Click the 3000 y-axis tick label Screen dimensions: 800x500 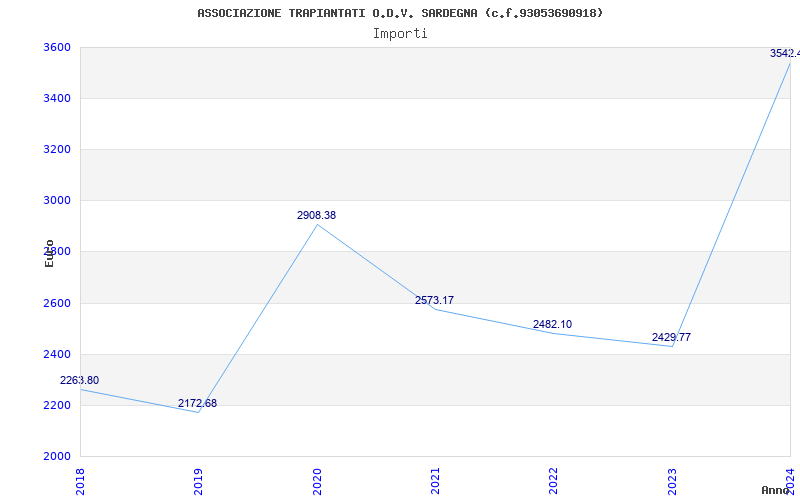coord(57,200)
